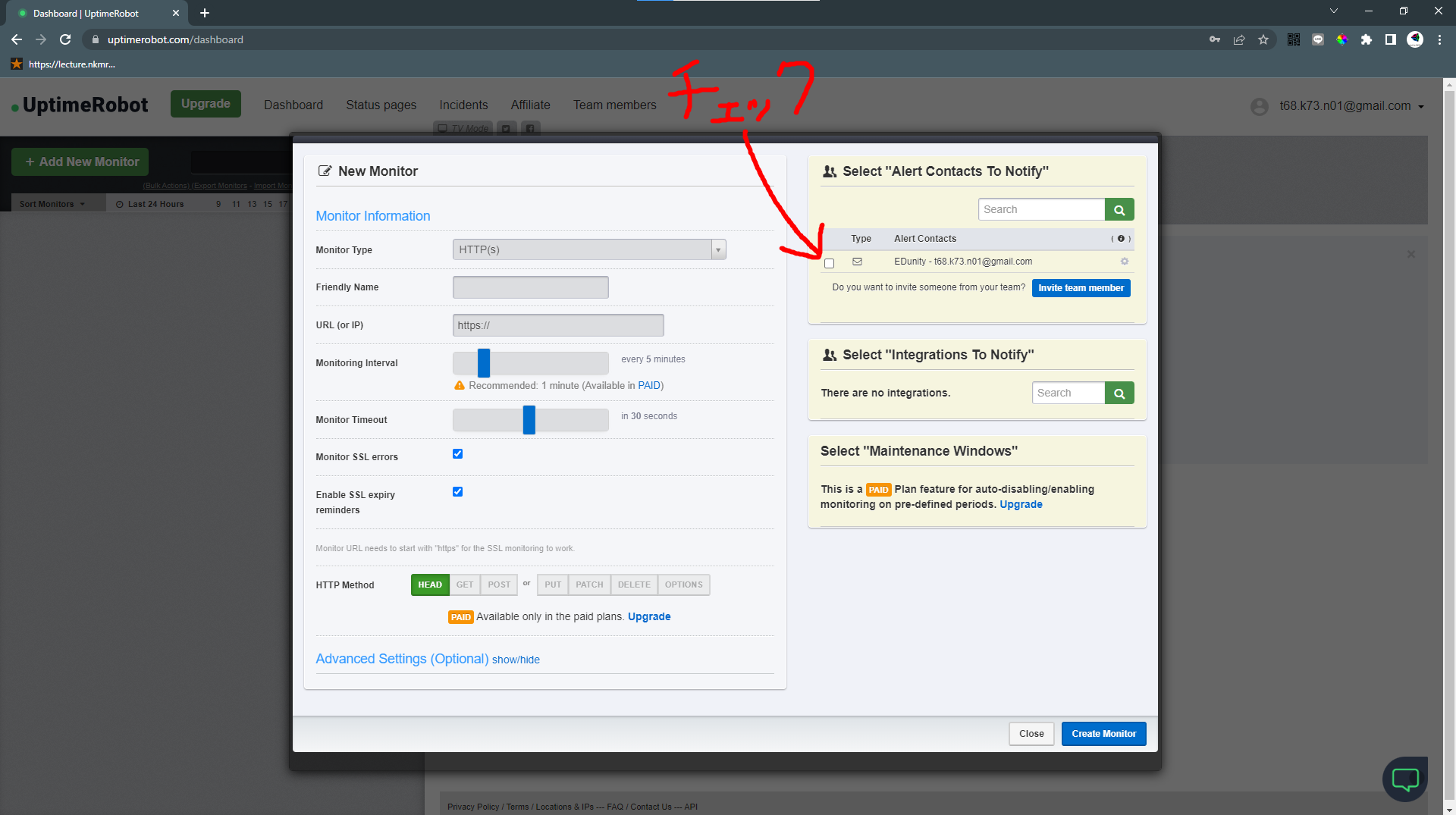Open Privacy Policy footer link
1456x815 pixels.
[x=473, y=807]
